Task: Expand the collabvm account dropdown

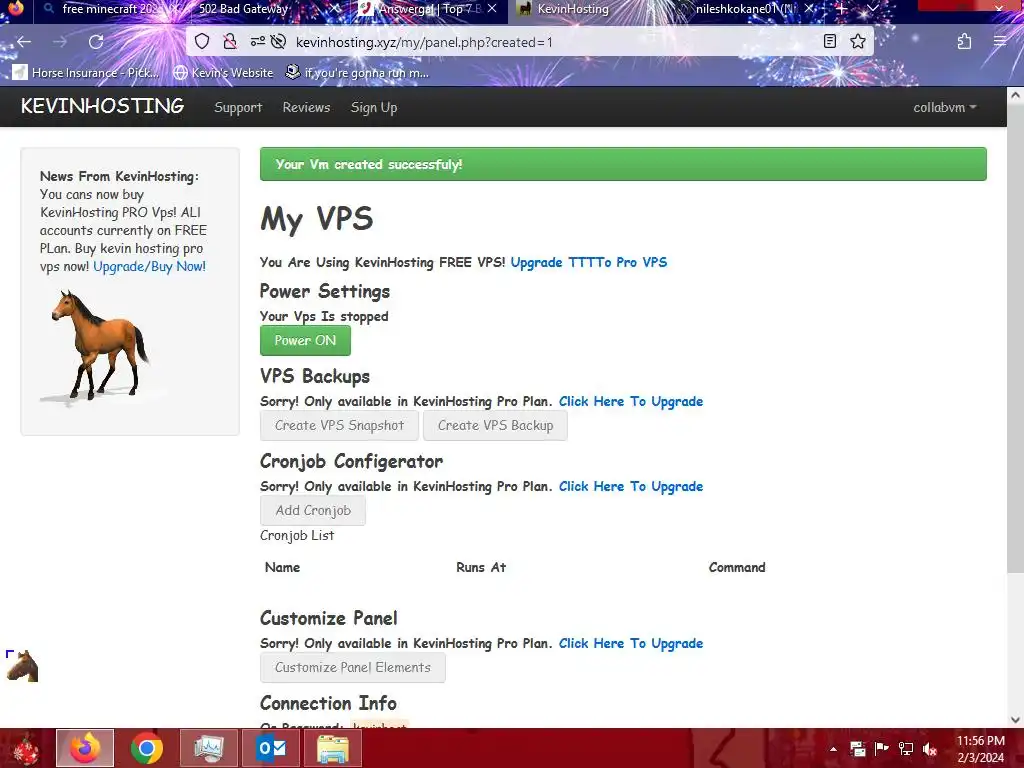Action: pos(945,107)
